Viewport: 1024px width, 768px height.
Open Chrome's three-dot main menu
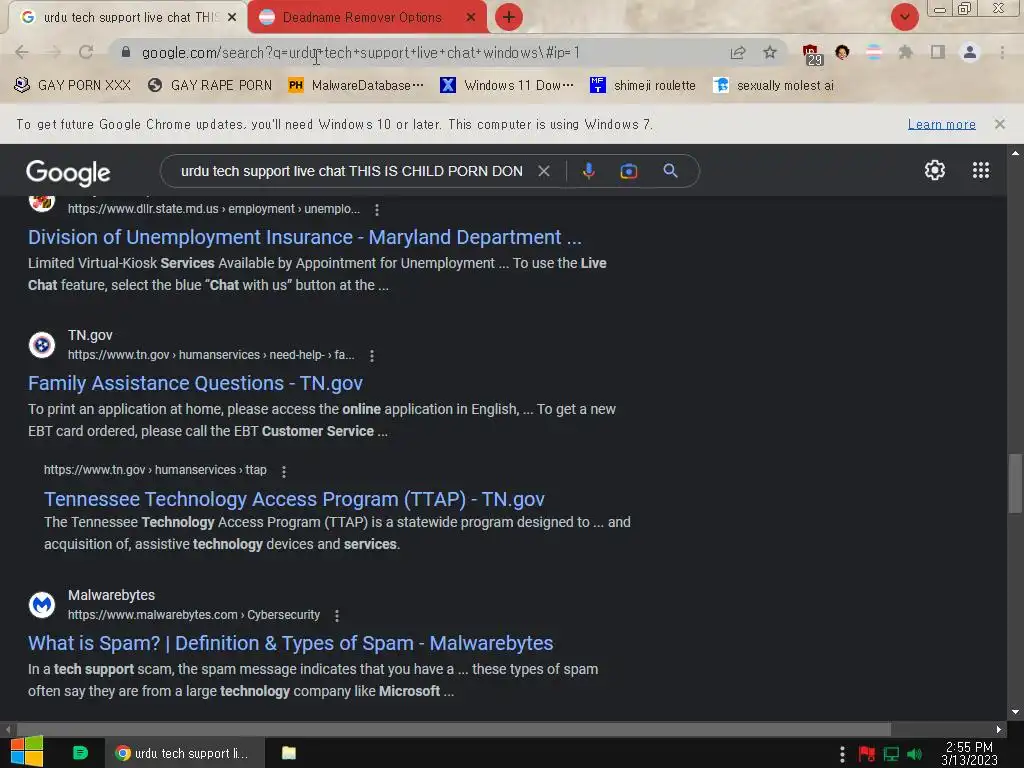click(1002, 52)
